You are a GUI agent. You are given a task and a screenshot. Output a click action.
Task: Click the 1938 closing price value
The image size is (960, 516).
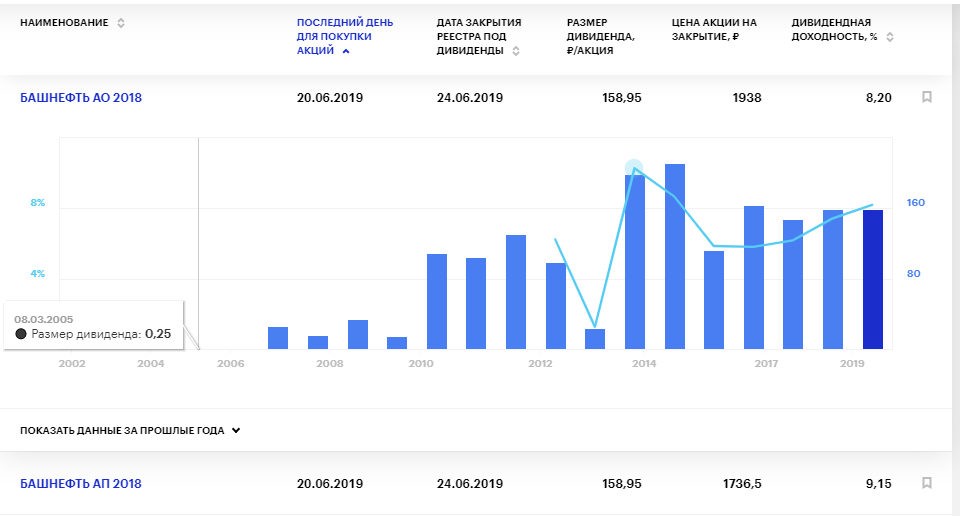746,98
